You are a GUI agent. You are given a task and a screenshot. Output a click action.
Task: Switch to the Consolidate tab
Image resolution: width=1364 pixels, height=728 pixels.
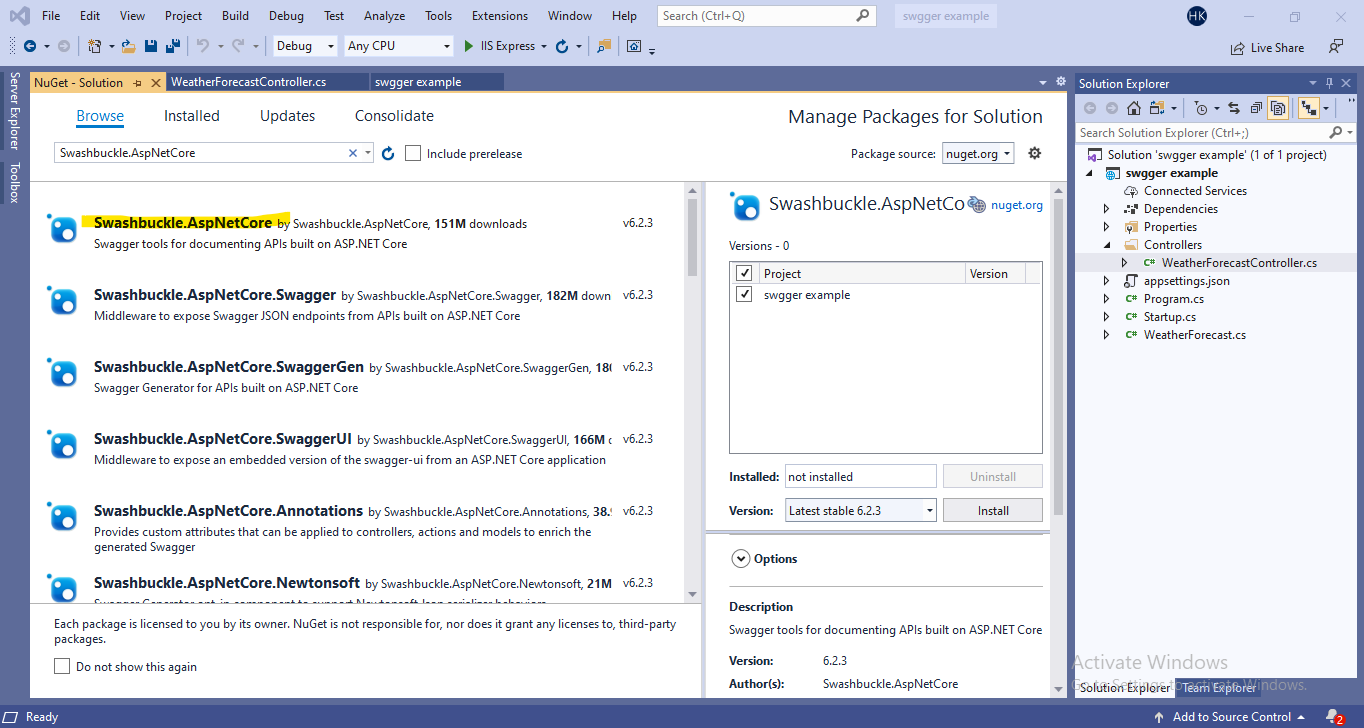(394, 116)
